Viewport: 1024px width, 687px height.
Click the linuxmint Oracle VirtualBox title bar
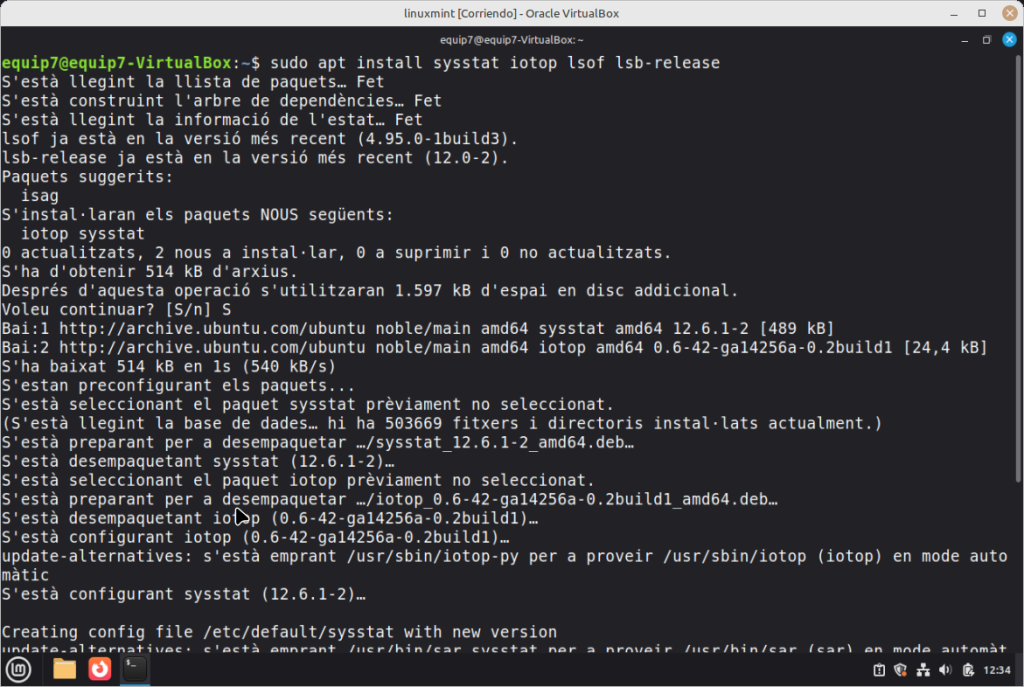pos(511,13)
